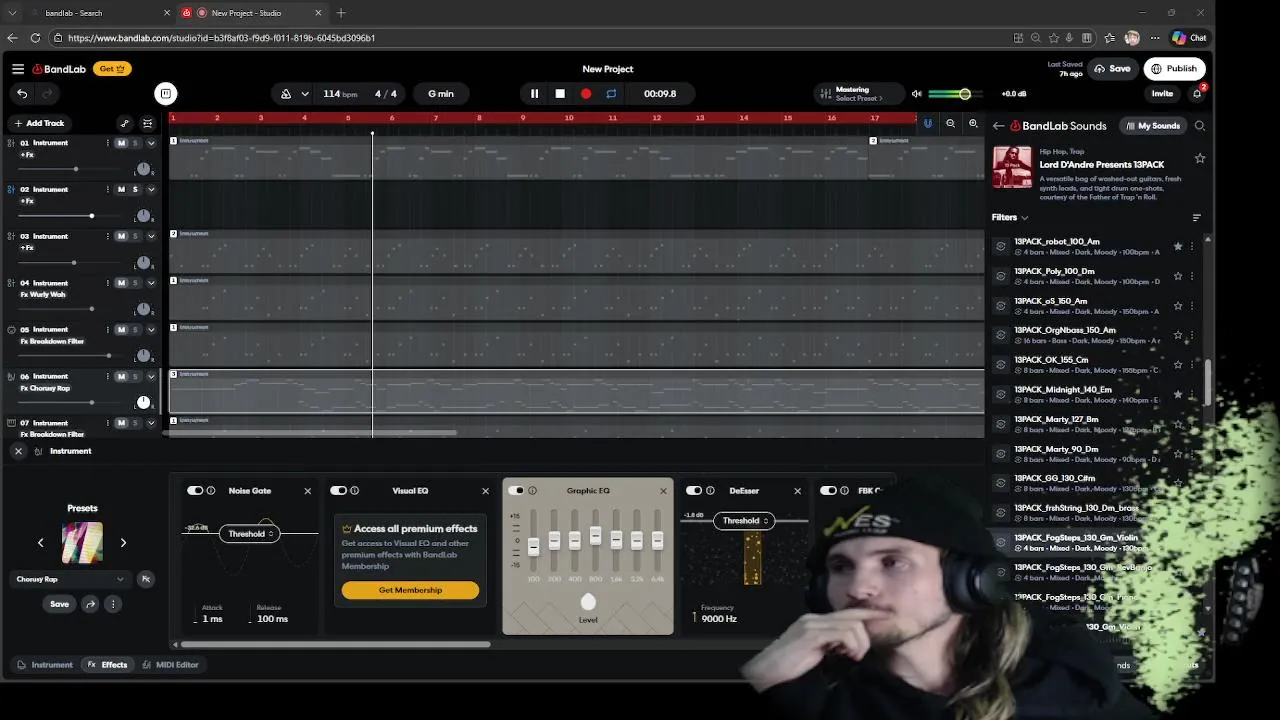Mute track 04 Instrument

121,283
